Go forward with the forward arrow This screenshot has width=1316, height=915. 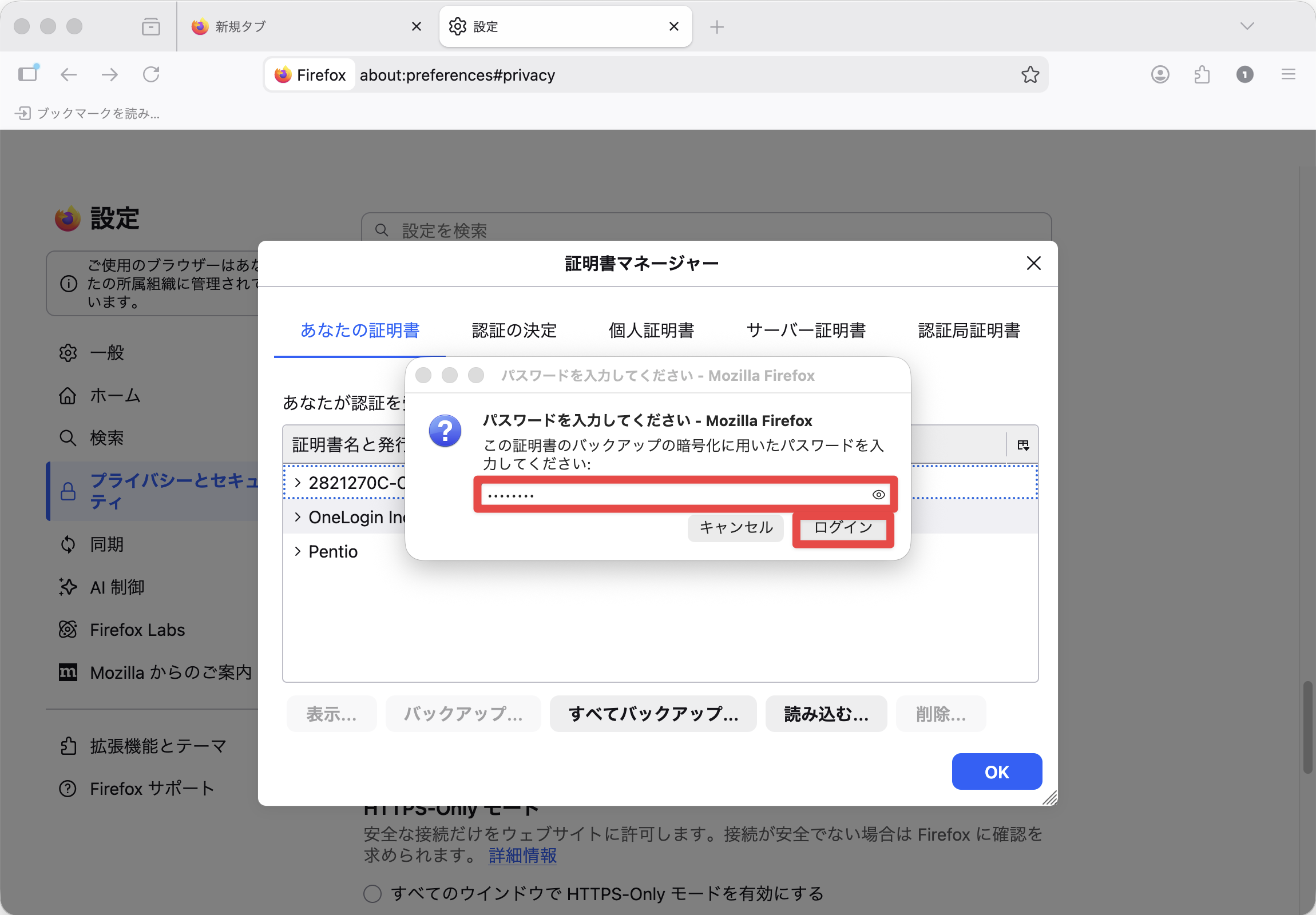tap(109, 74)
